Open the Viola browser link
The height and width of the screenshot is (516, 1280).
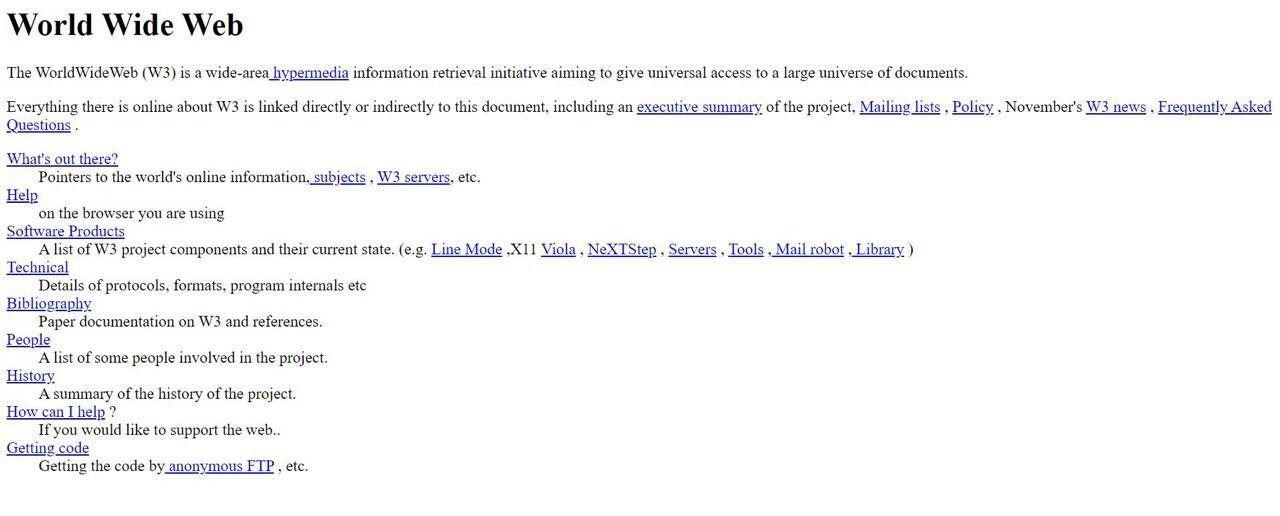pyautogui.click(x=558, y=249)
